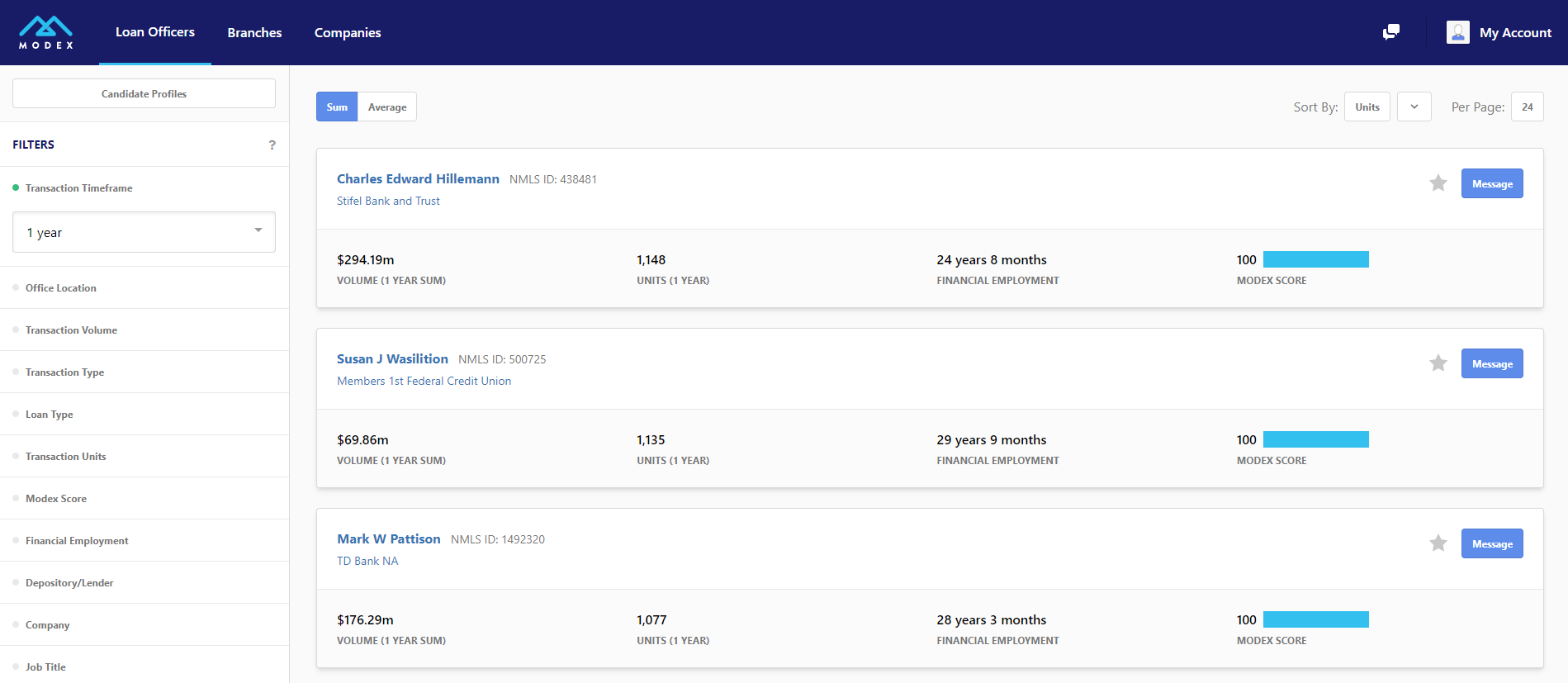
Task: Expand the Loan Type filter
Action: pos(144,415)
